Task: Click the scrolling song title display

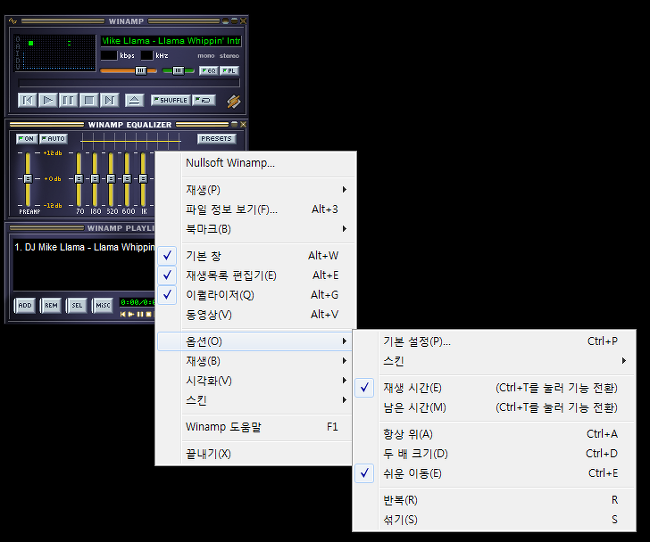Action: pos(171,41)
